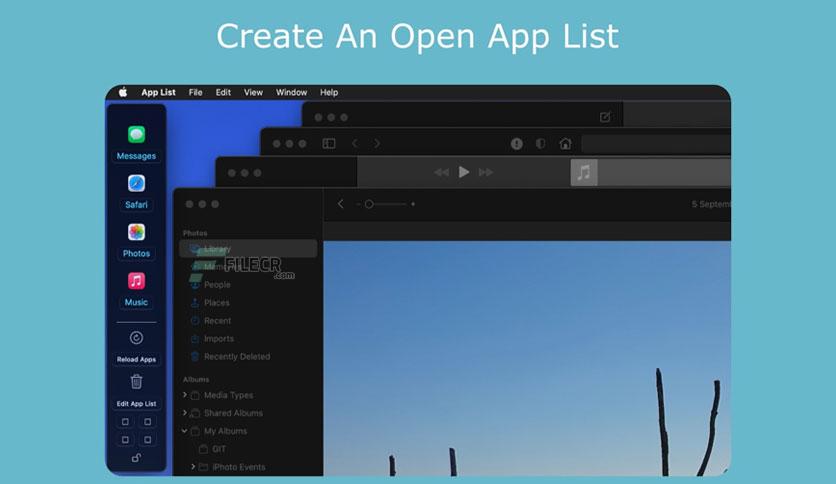Select People in the Photos sidebar
Image resolution: width=836 pixels, height=484 pixels.
(x=217, y=285)
